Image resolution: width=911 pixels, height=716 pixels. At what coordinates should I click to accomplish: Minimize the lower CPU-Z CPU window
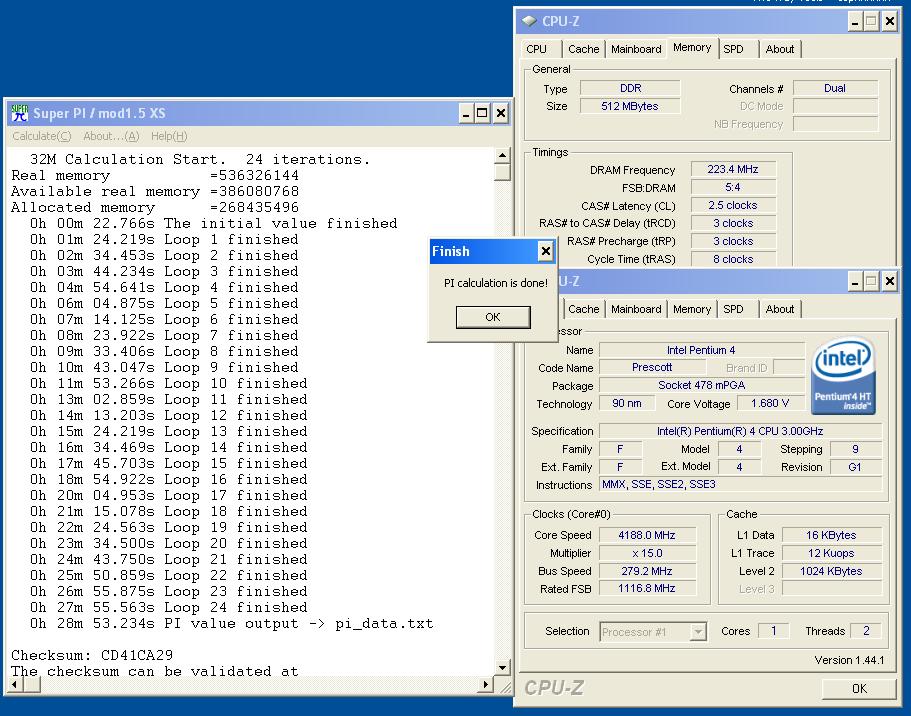click(x=855, y=282)
